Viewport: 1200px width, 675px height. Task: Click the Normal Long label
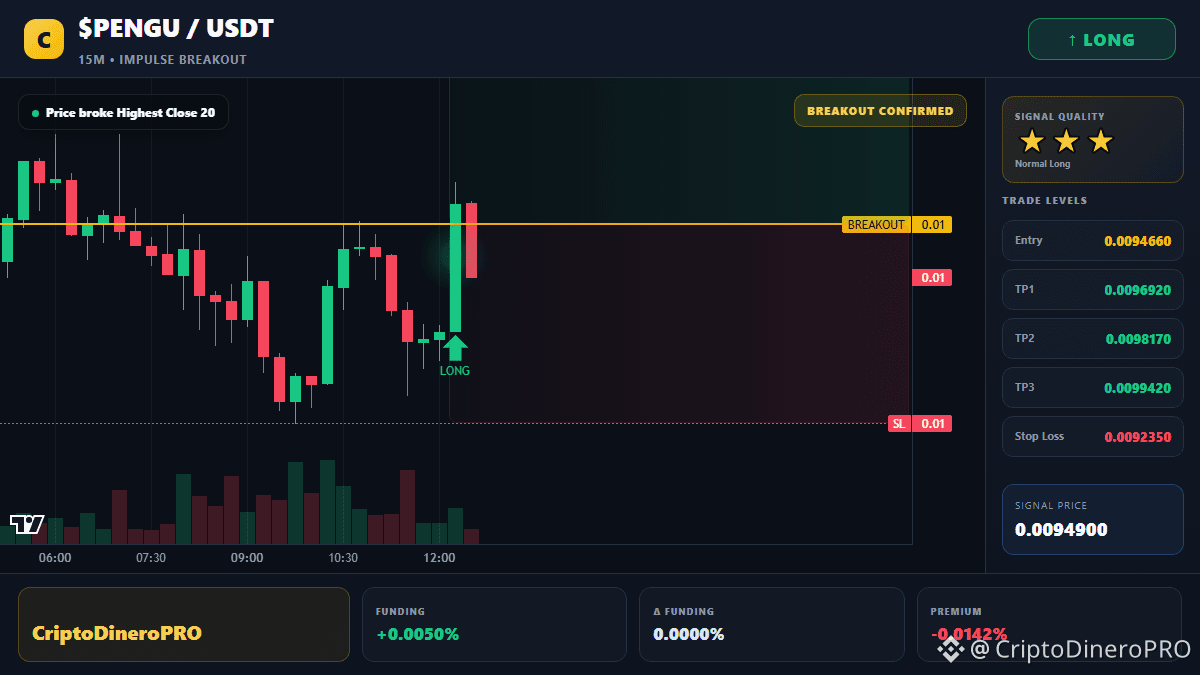click(1042, 164)
